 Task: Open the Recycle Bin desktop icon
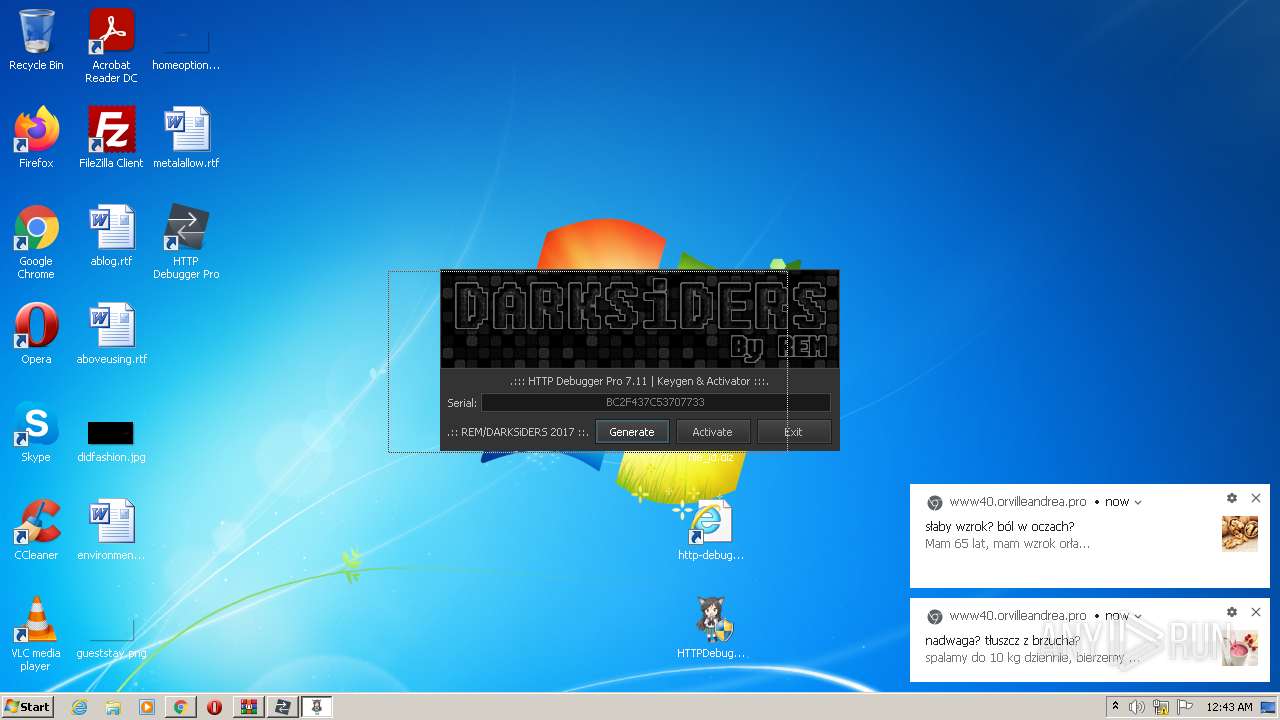(36, 40)
